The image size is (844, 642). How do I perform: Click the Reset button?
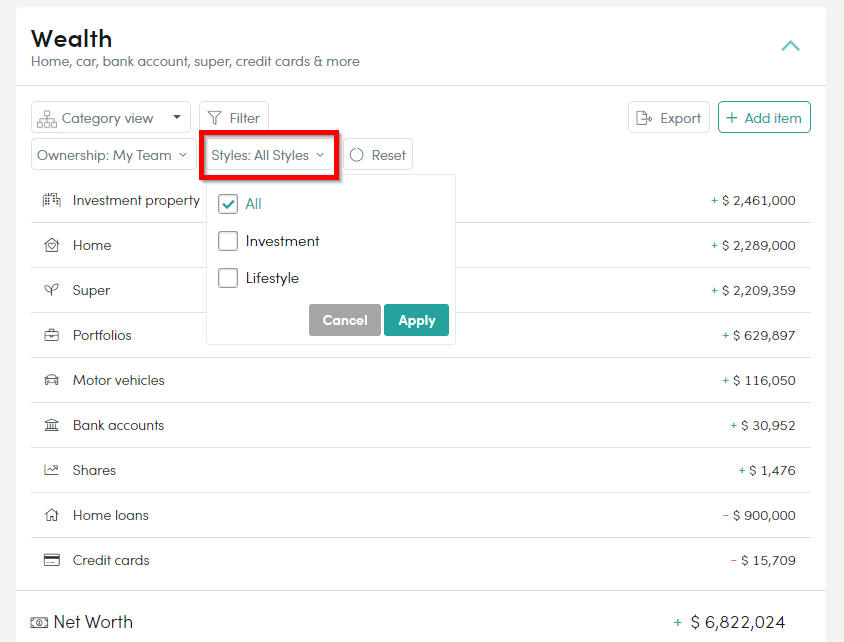click(378, 155)
